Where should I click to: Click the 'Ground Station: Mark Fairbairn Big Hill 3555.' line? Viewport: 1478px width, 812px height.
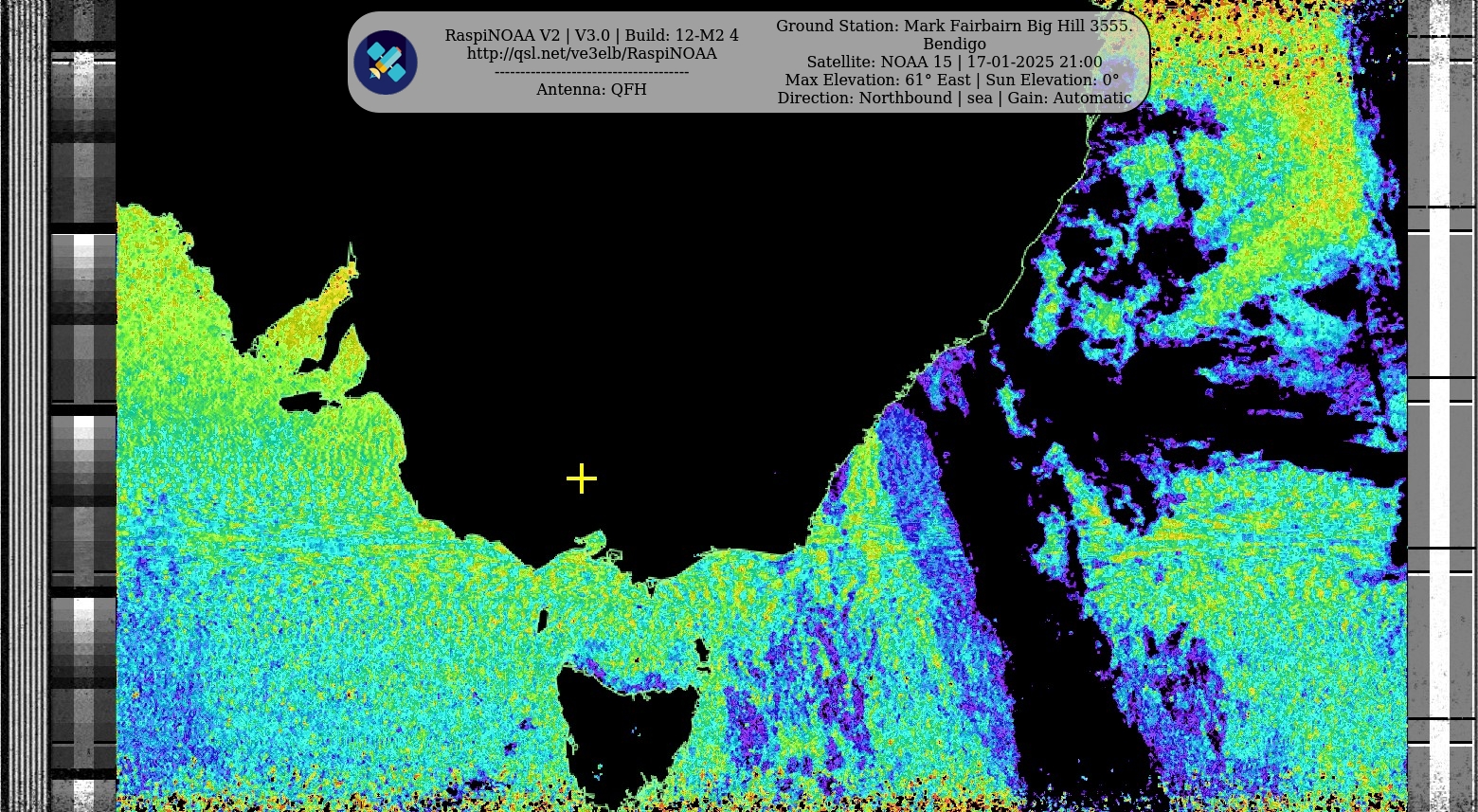[954, 27]
